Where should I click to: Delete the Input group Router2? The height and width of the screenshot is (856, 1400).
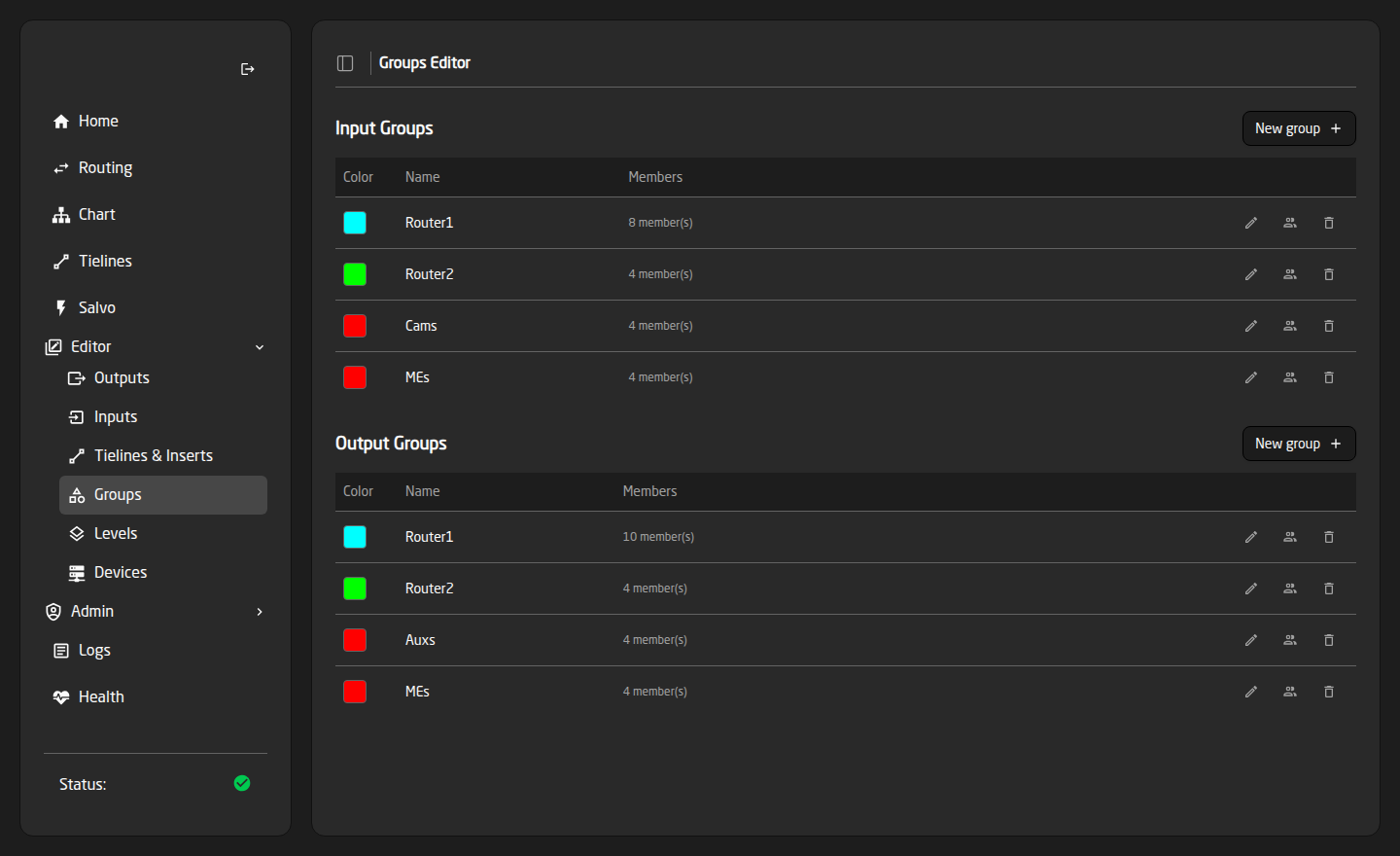tap(1329, 274)
